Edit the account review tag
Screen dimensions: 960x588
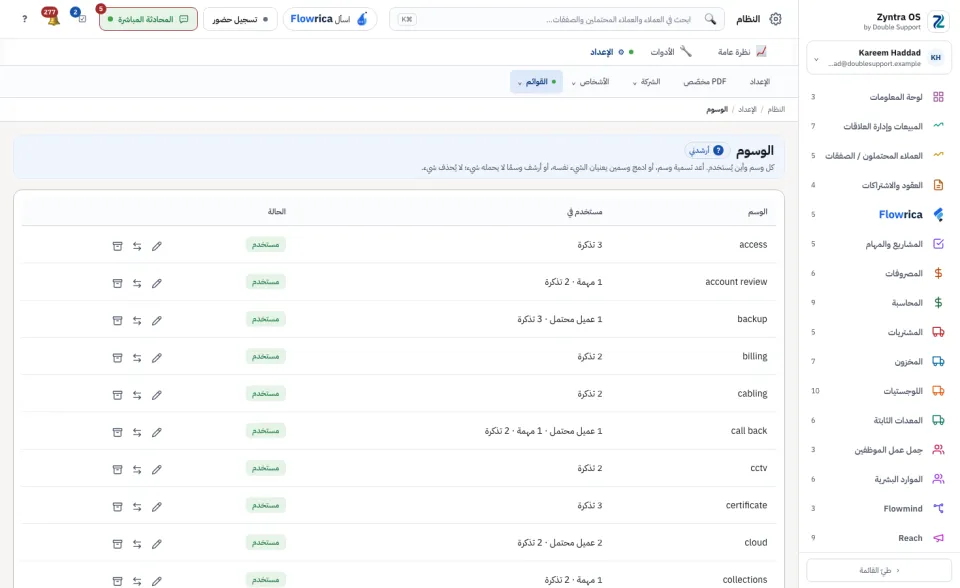tap(157, 284)
